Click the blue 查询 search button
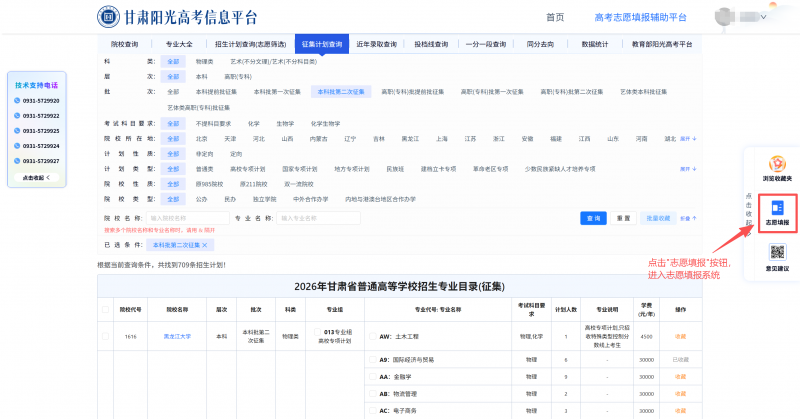This screenshot has height=419, width=800. point(593,218)
